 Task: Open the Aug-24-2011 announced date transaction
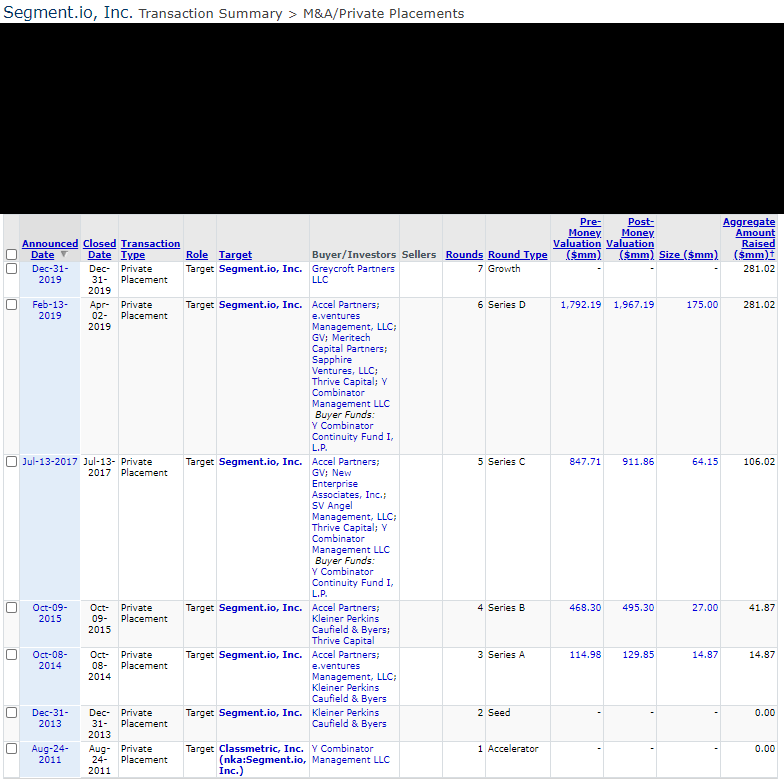50,754
